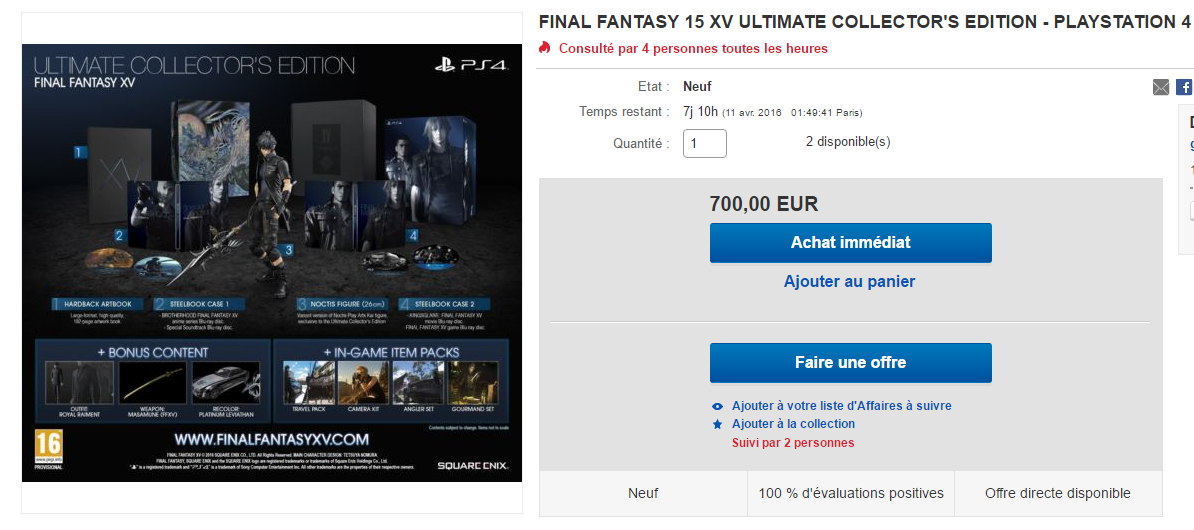Open the Faire une offre button

[x=851, y=363]
